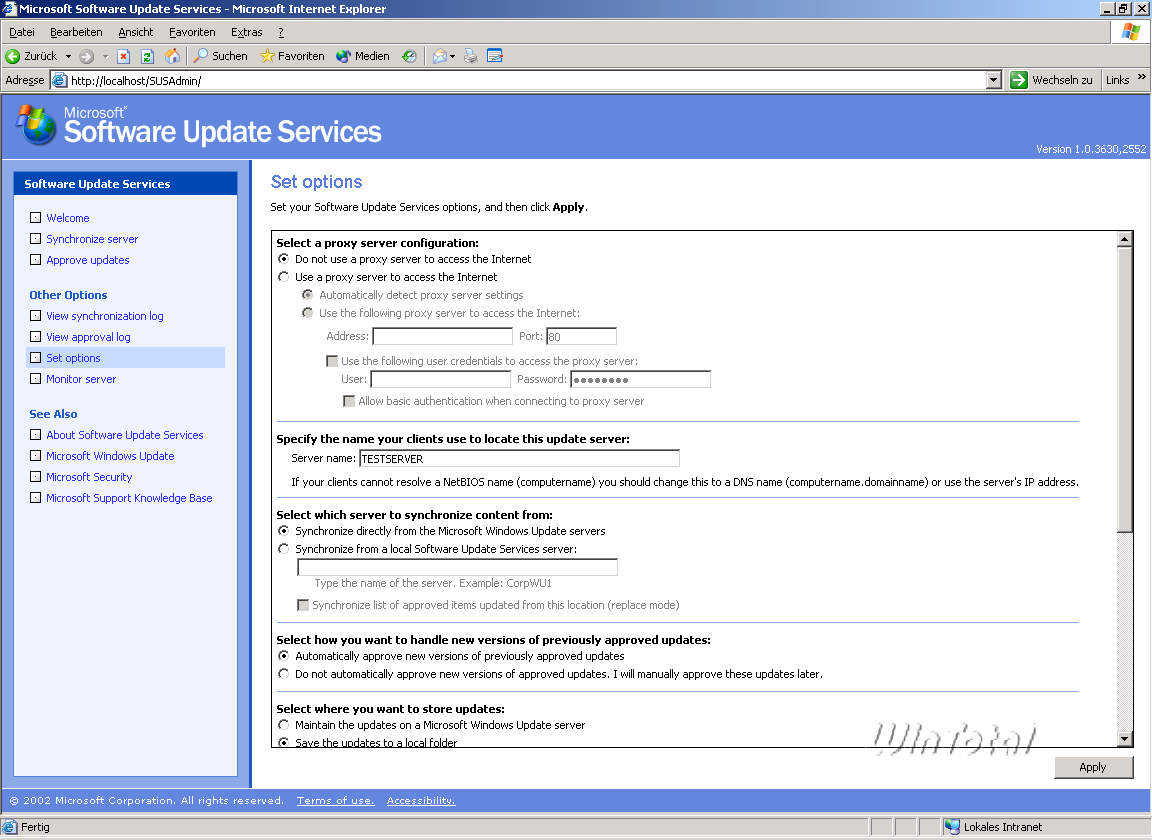Open the Datei menu
The width and height of the screenshot is (1152, 840).
[22, 32]
